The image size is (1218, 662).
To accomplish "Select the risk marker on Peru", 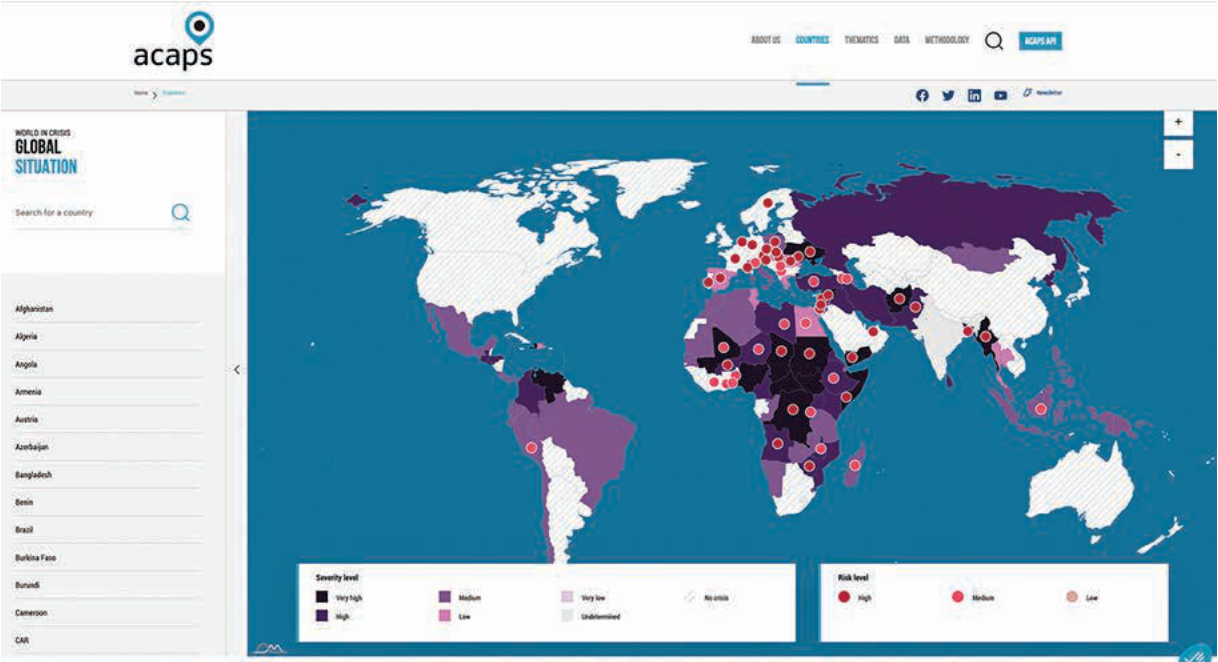I will coord(531,447).
